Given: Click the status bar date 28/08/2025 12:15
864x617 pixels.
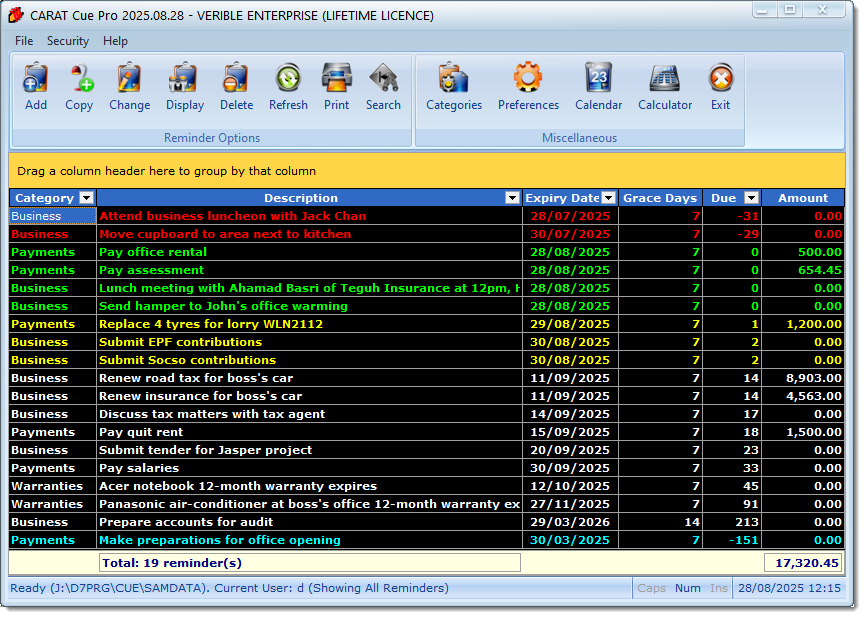Looking at the screenshot, I should tap(789, 588).
